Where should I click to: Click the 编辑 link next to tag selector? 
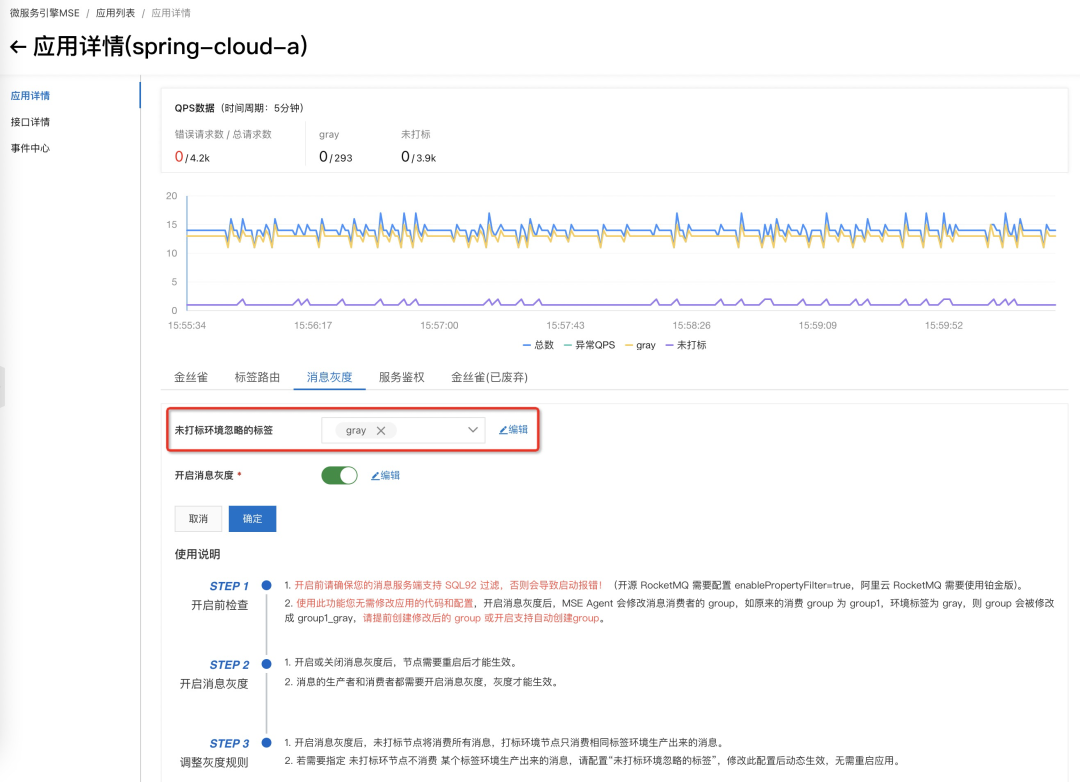tap(513, 430)
